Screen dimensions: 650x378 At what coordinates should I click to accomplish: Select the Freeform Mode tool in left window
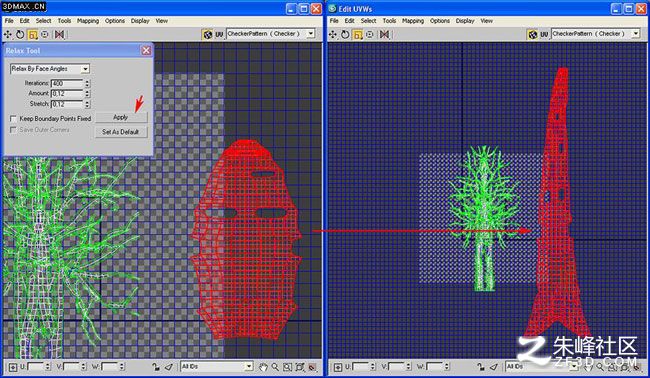coord(44,35)
